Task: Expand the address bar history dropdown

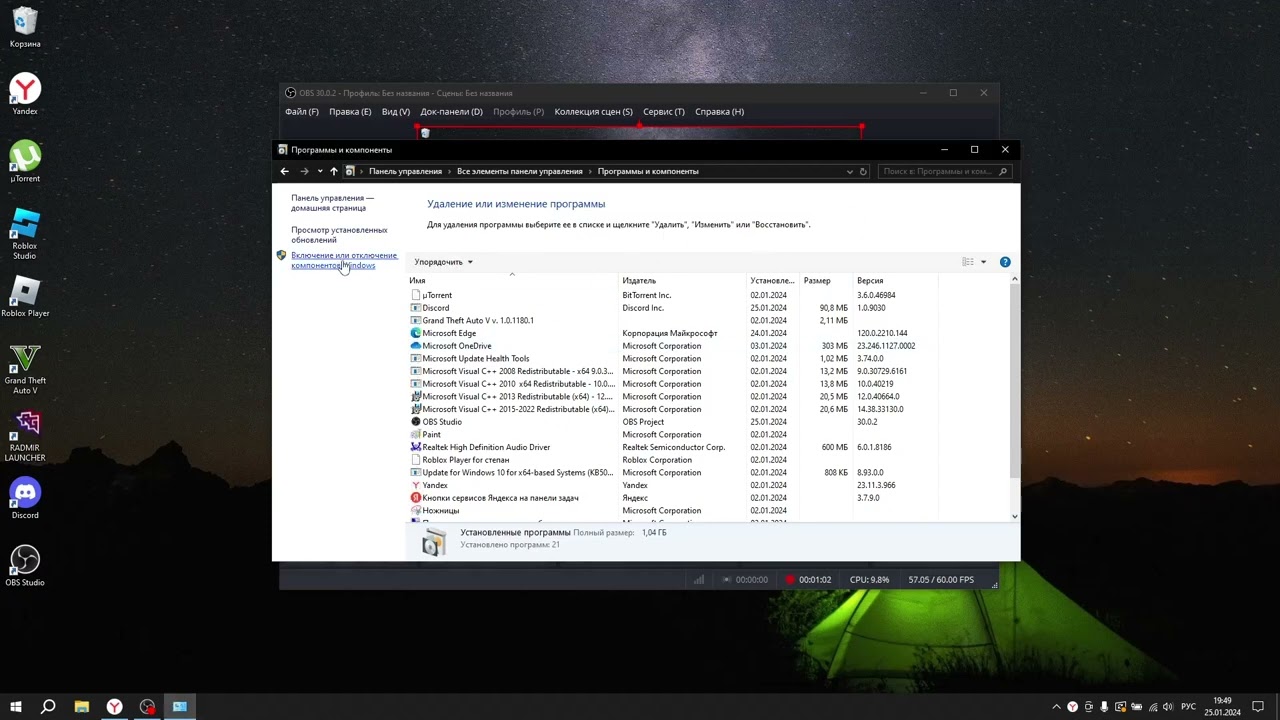Action: [x=850, y=171]
